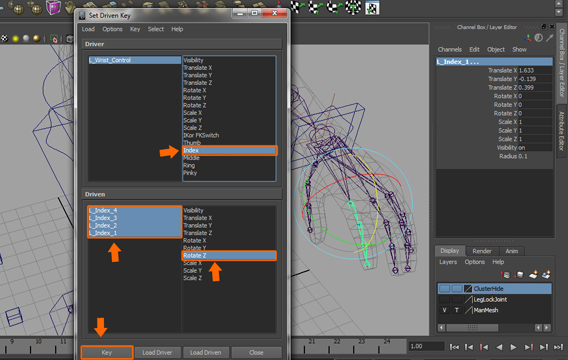This screenshot has width=568, height=360.
Task: Open the Load menu in Set Driven Key
Action: (88, 29)
